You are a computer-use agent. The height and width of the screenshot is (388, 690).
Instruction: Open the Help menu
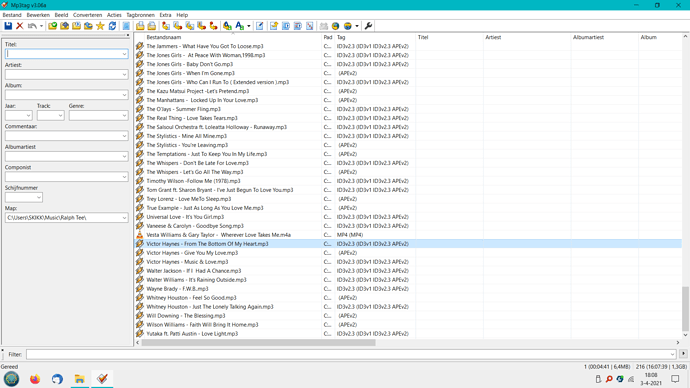[182, 15]
